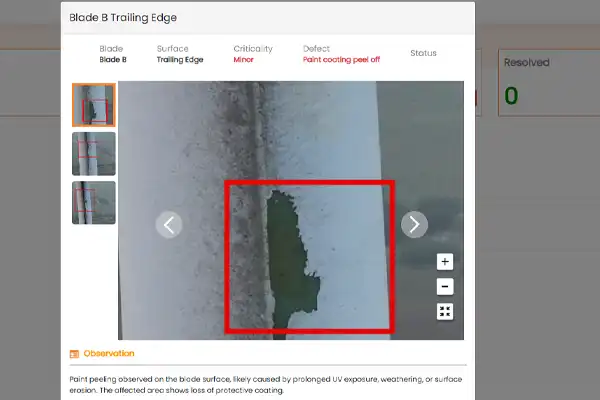This screenshot has width=600, height=400.
Task: Click the 'Blade B Trailing Edge' dialog title
Action: point(123,18)
